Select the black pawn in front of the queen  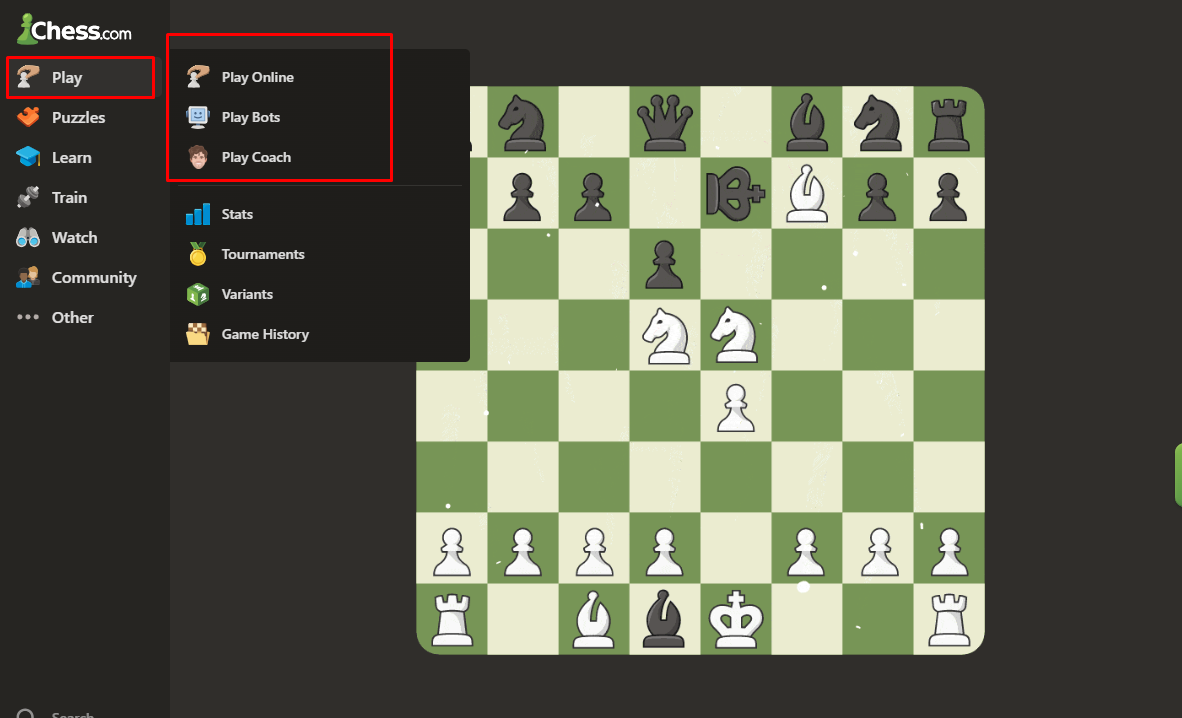[x=664, y=264]
